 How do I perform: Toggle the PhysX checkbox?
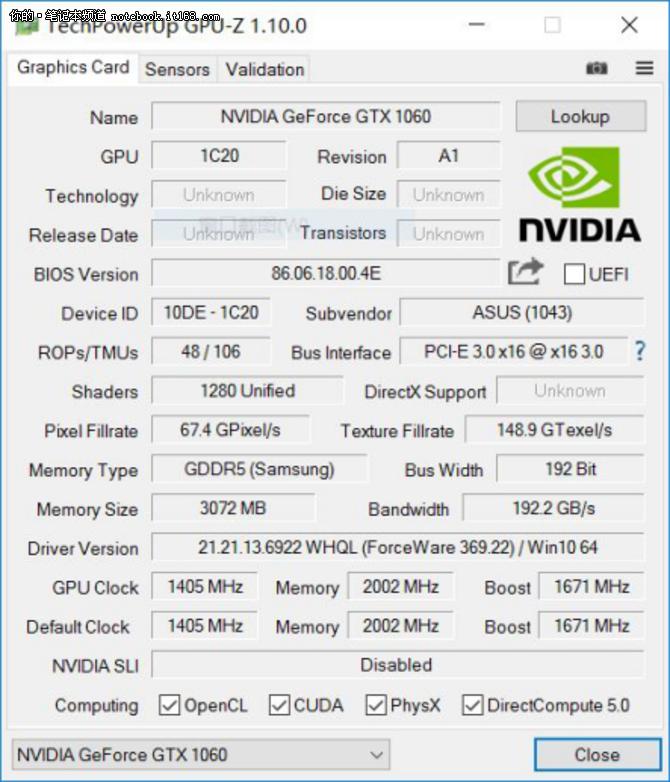[x=376, y=705]
